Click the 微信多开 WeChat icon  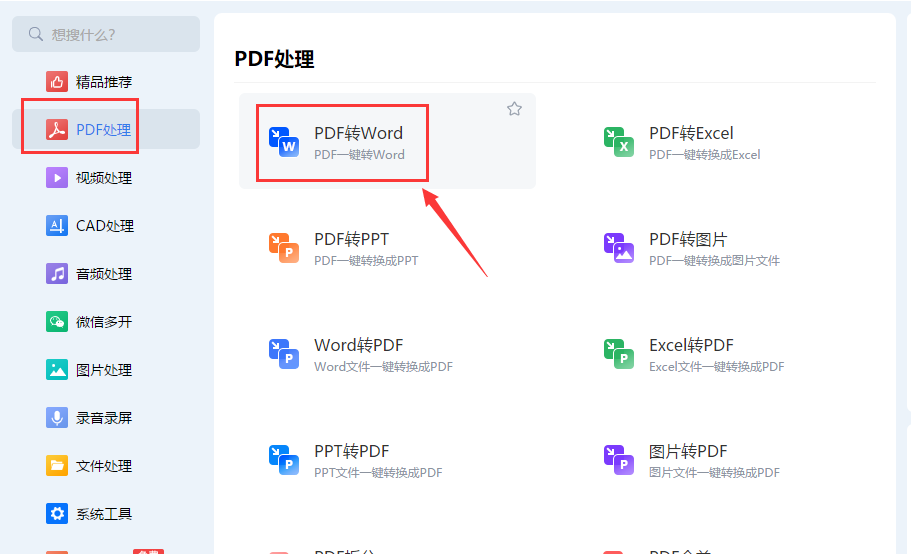(57, 322)
